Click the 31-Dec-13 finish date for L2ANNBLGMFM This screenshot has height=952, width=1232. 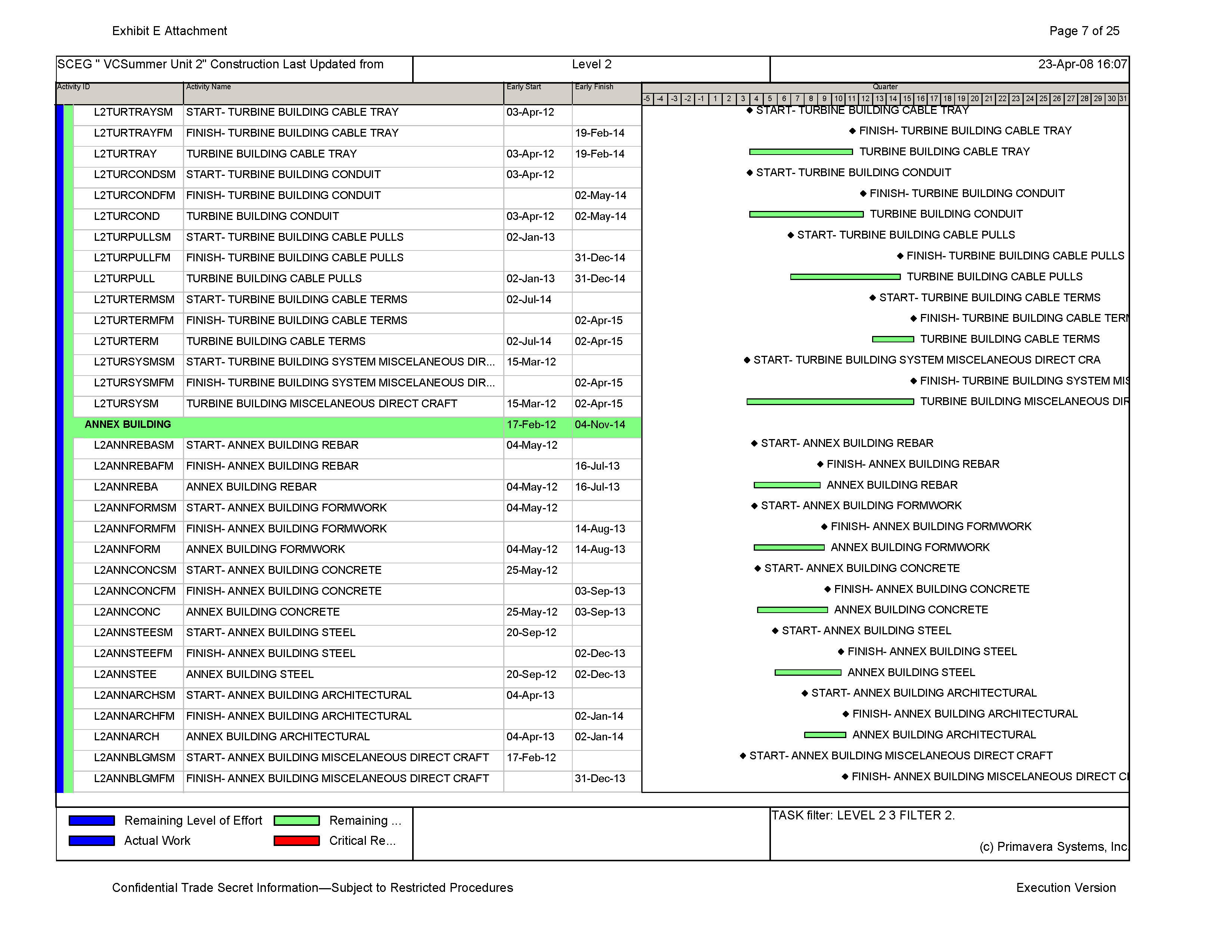600,778
